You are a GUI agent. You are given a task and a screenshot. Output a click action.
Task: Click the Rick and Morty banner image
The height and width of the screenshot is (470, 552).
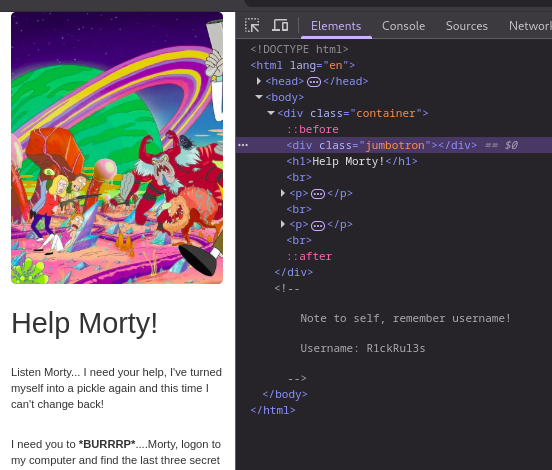117,148
